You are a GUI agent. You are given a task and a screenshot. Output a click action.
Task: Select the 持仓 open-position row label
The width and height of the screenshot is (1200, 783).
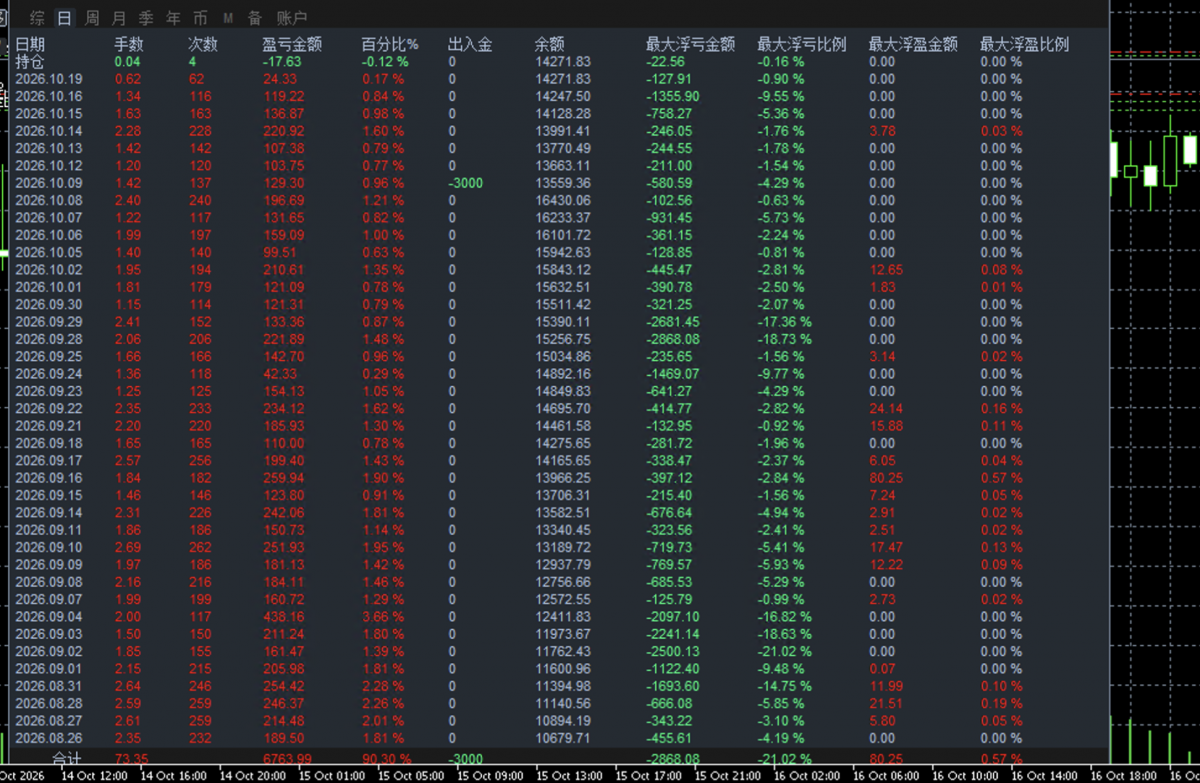tap(30, 61)
